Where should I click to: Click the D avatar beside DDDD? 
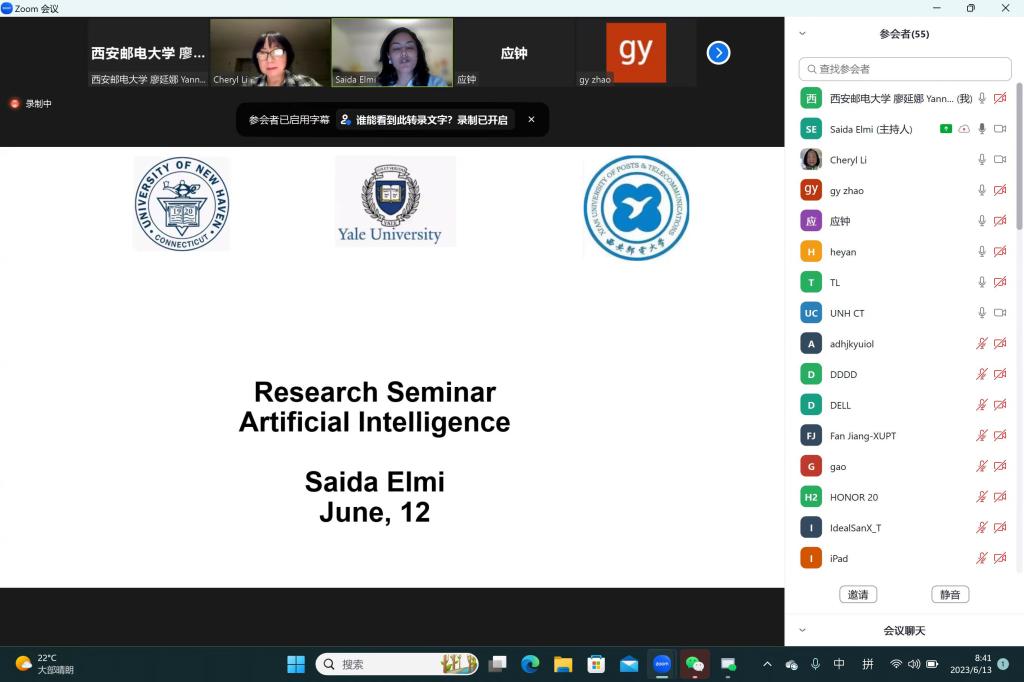point(811,374)
